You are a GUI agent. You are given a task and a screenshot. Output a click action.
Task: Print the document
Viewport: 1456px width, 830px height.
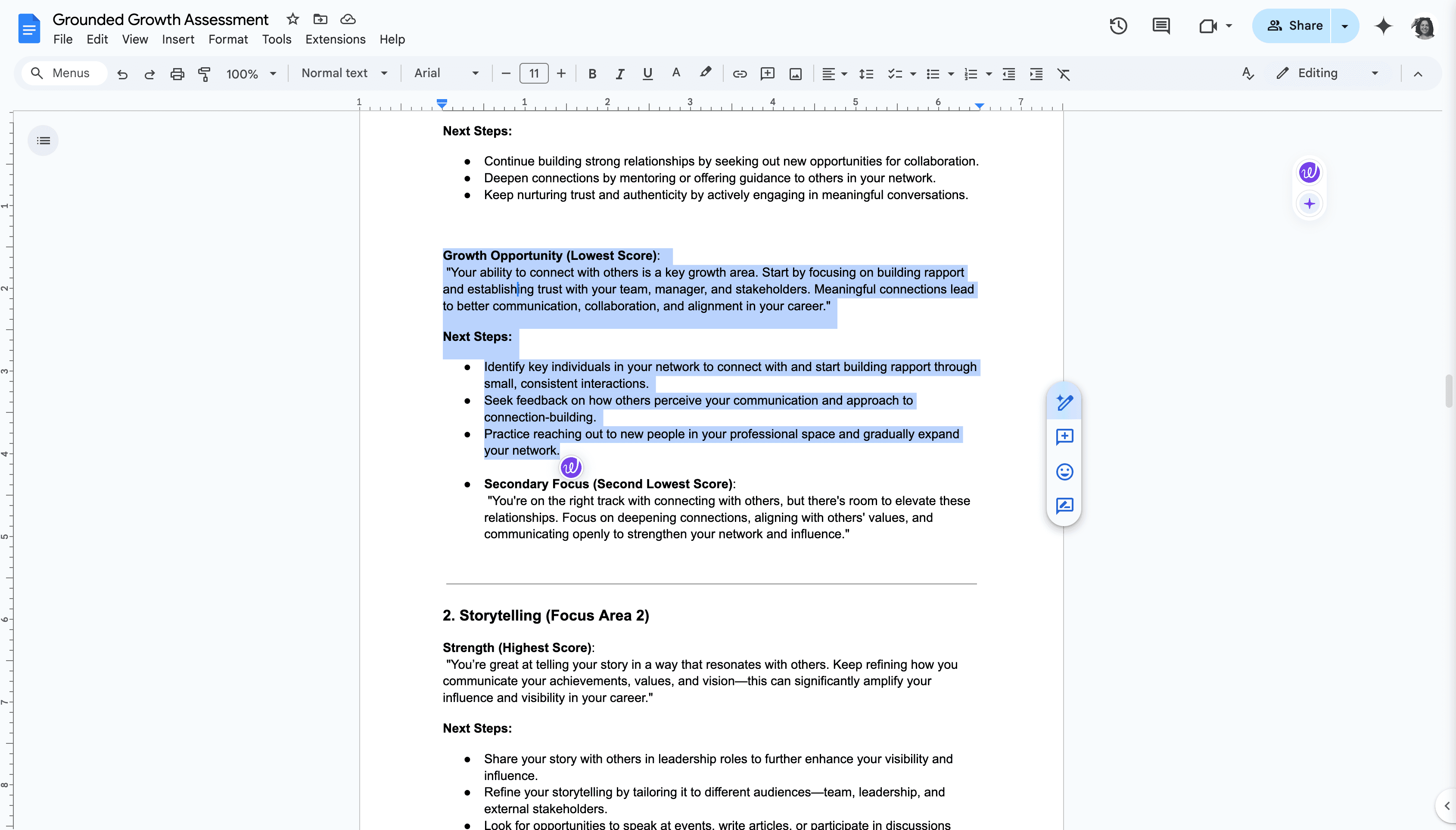click(177, 74)
